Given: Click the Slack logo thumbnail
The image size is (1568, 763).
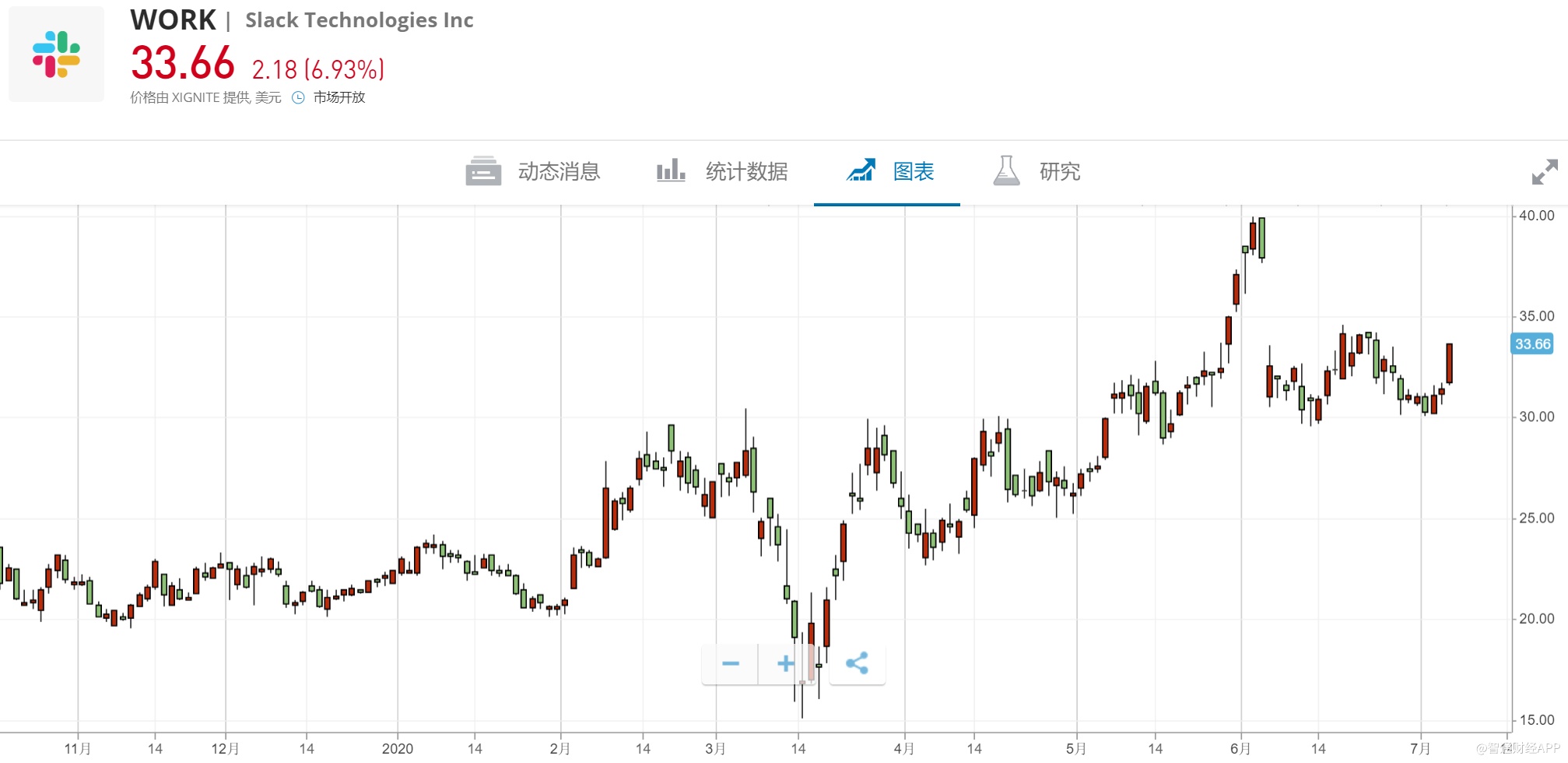Looking at the screenshot, I should pos(56,54).
